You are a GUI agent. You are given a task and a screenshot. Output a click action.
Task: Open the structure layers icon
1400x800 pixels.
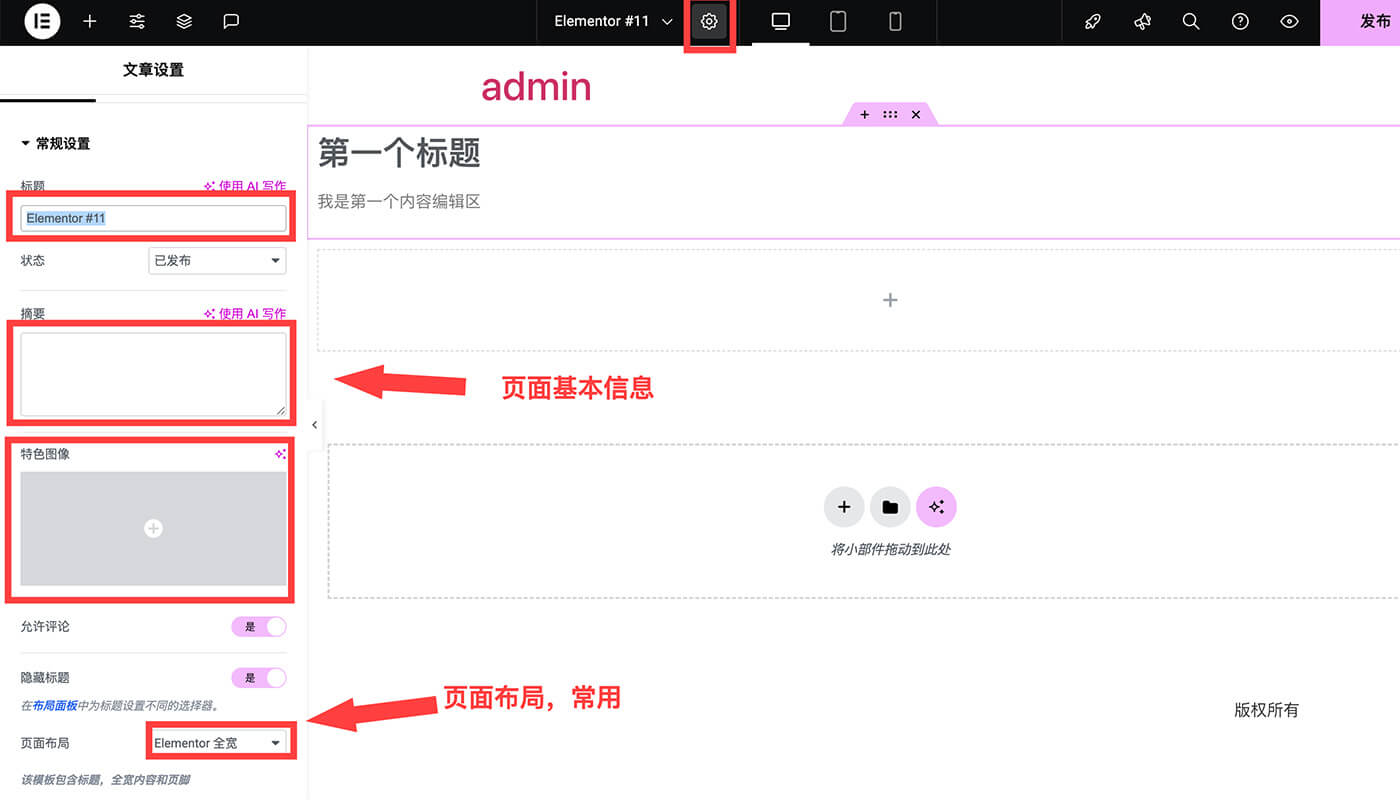pos(184,21)
